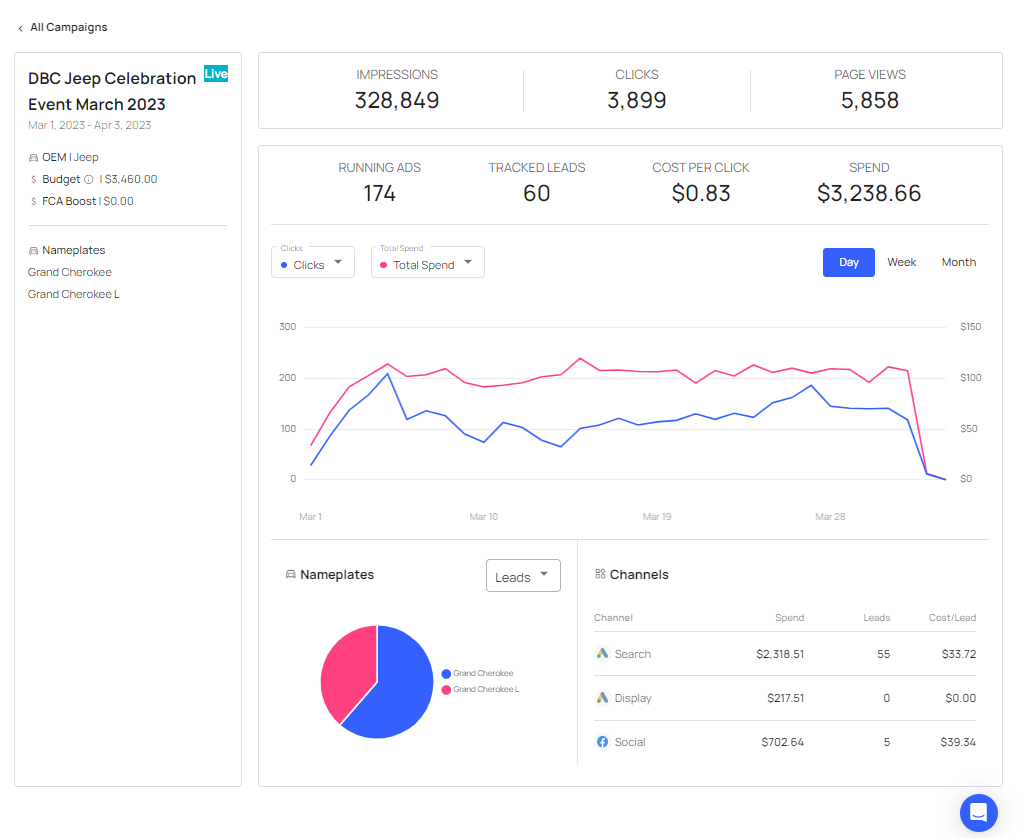Open the Clicks metric dropdown
This screenshot has height=838, width=1021.
(312, 261)
